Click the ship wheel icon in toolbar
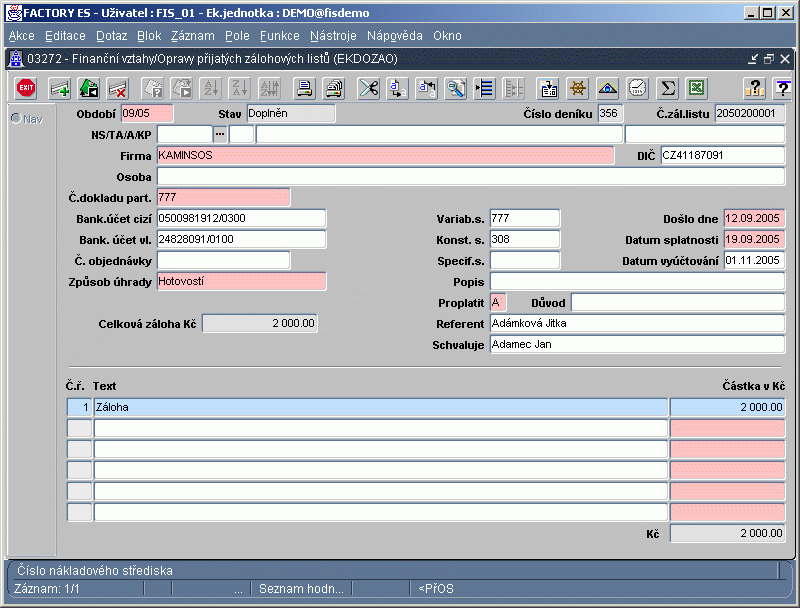The image size is (800, 608). [578, 88]
